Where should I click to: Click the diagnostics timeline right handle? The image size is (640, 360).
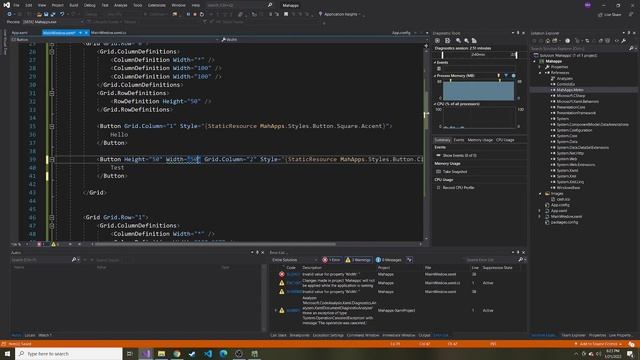pos(516,55)
